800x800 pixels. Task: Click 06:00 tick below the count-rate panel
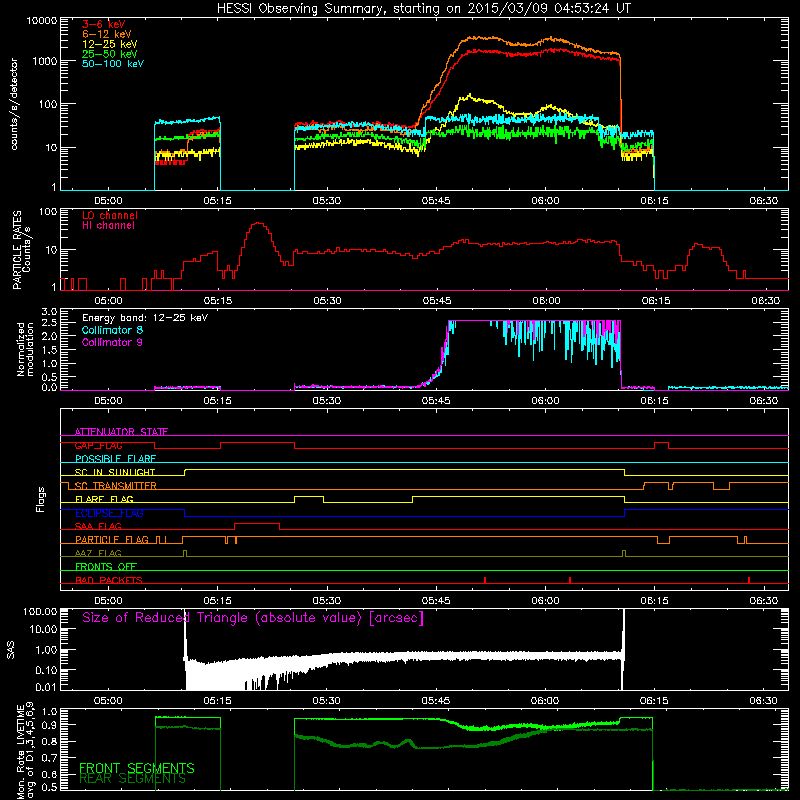tap(545, 201)
